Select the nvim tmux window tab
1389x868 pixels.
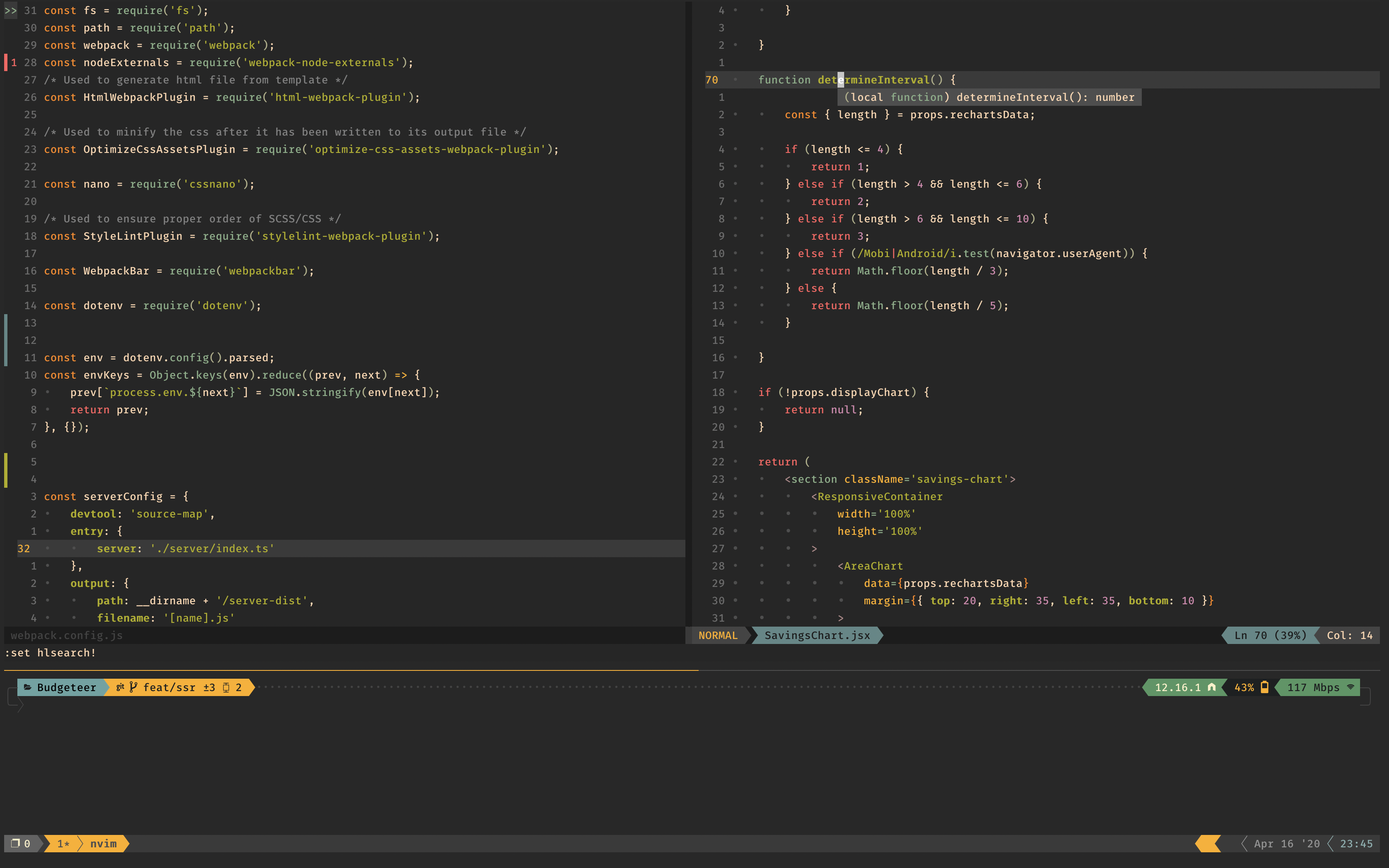pos(103,843)
